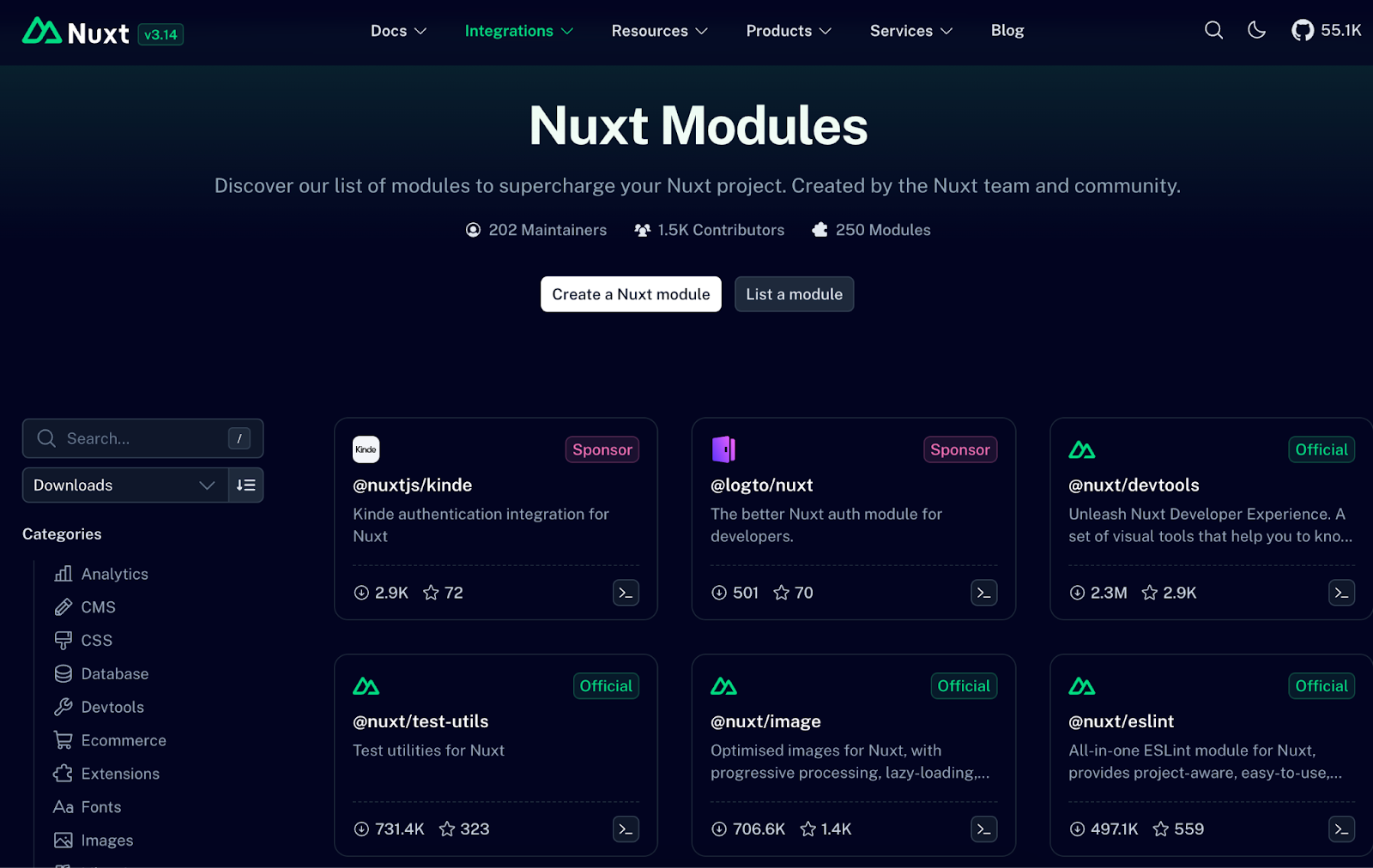Open the @logto/nuxt module card
Image resolution: width=1373 pixels, height=868 pixels.
[x=854, y=519]
